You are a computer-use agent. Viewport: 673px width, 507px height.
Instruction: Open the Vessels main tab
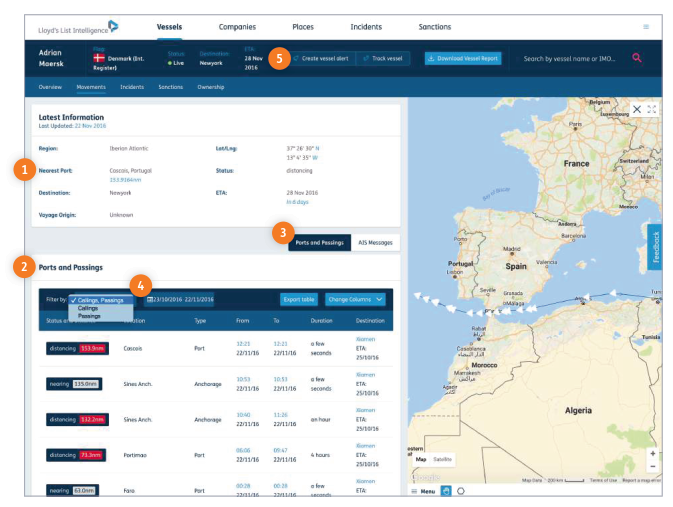pyautogui.click(x=170, y=27)
